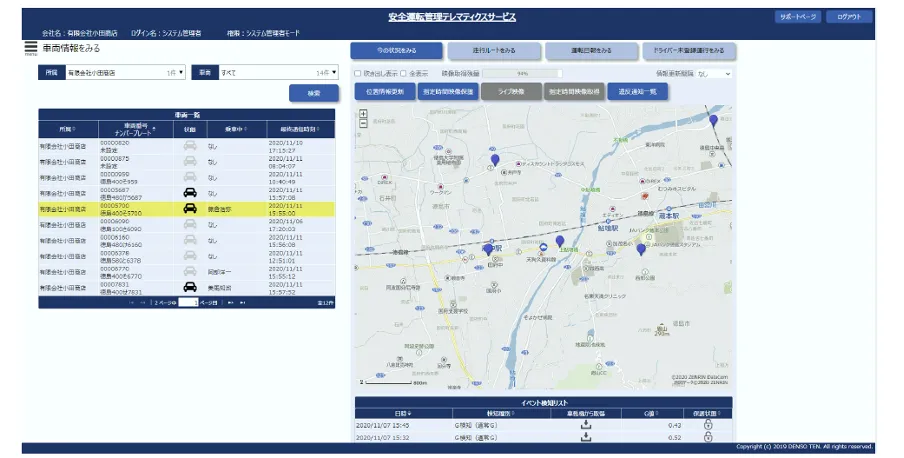Toggle lock icon for the 0.43 G event
The width and height of the screenshot is (904, 458).
[x=708, y=425]
